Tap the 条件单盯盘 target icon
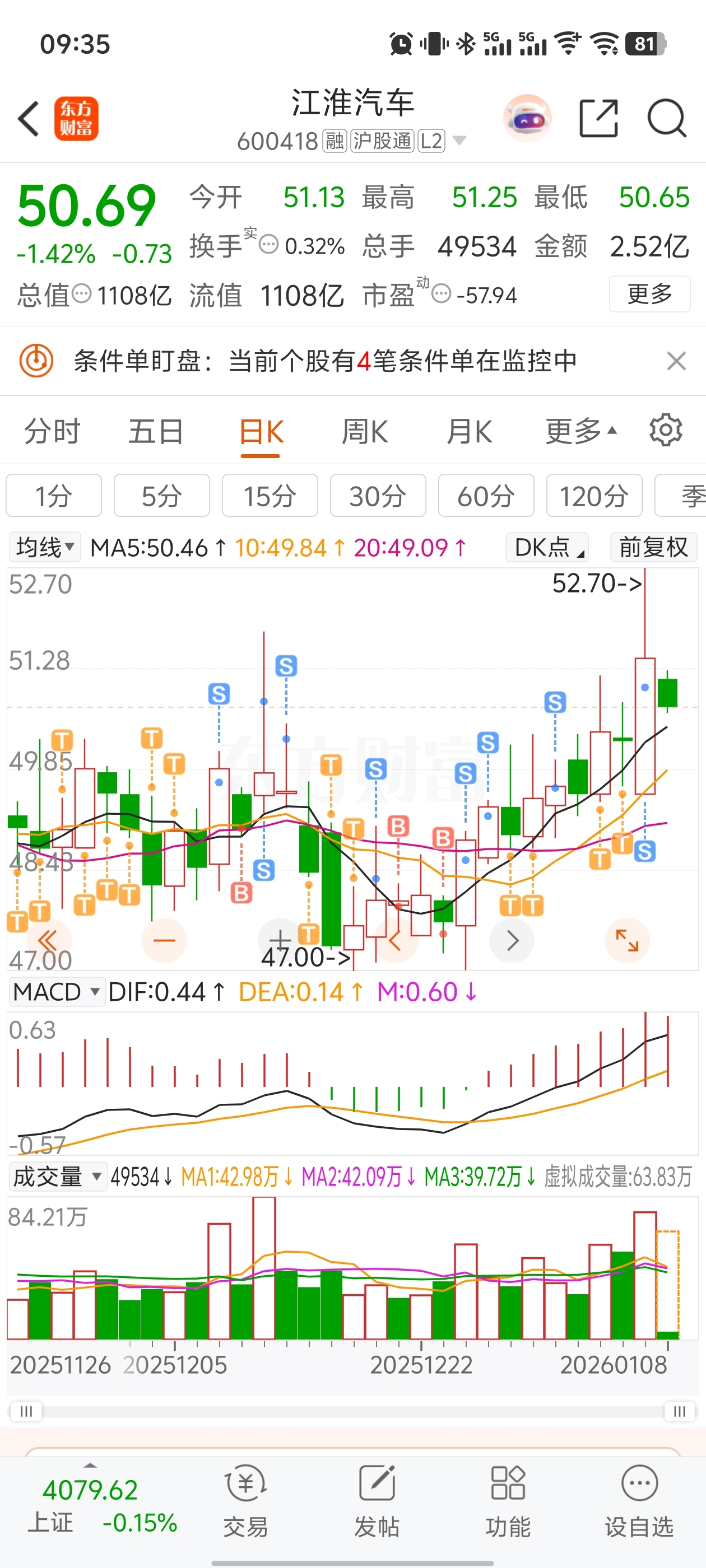The image size is (706, 1568). 36,361
